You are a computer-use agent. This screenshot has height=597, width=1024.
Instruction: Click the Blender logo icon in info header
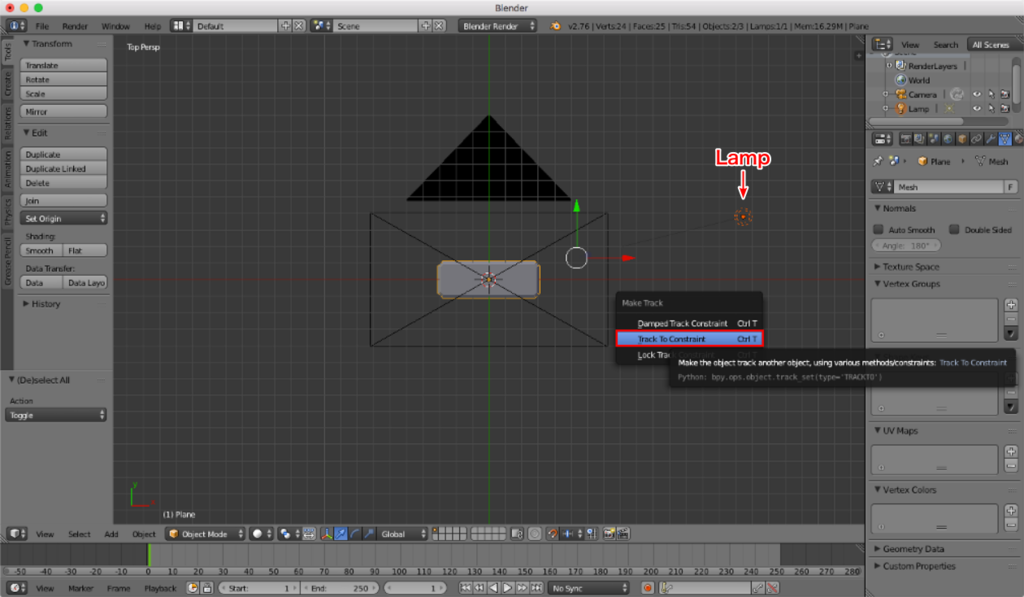pyautogui.click(x=556, y=26)
